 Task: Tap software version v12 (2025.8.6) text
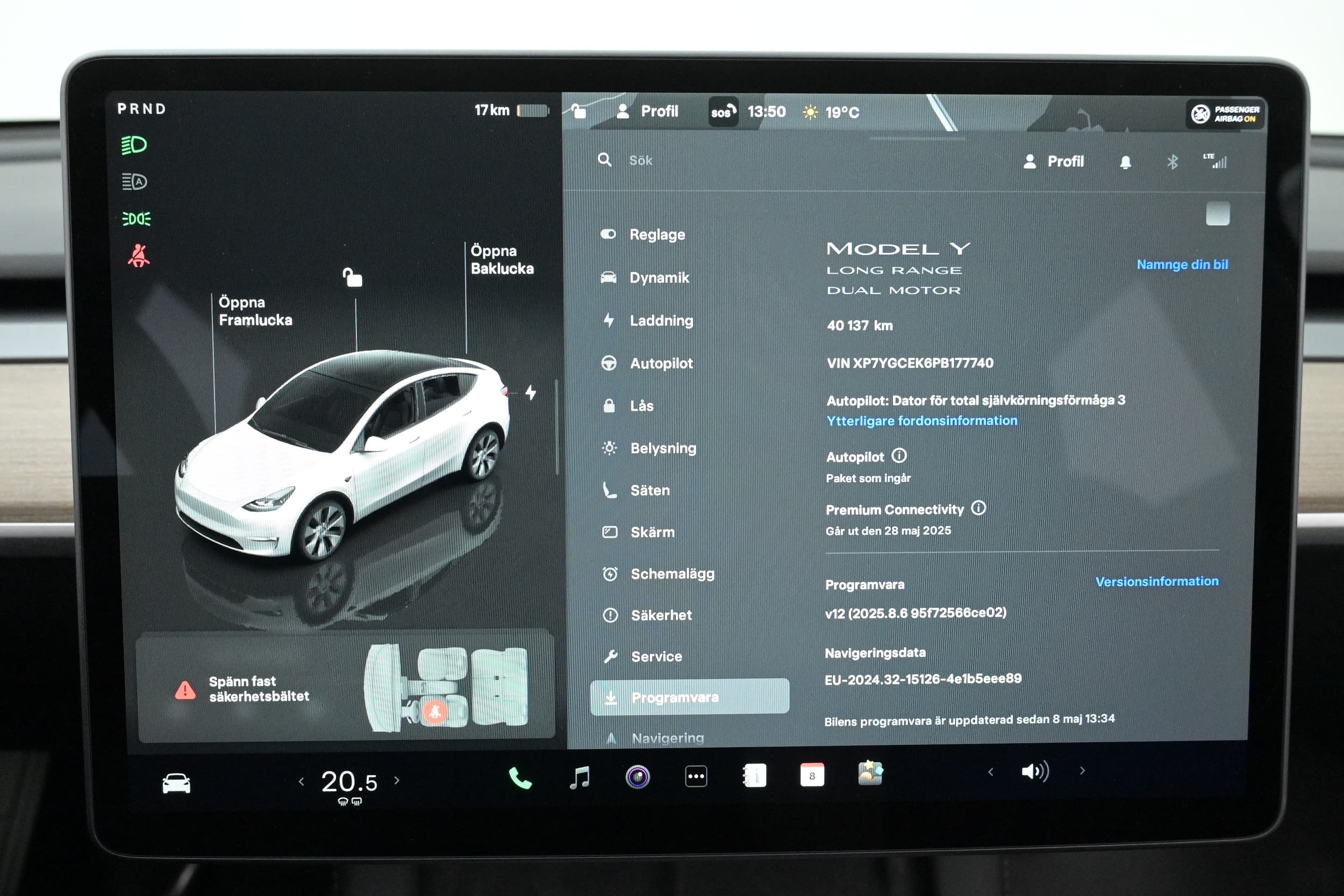pyautogui.click(x=916, y=613)
